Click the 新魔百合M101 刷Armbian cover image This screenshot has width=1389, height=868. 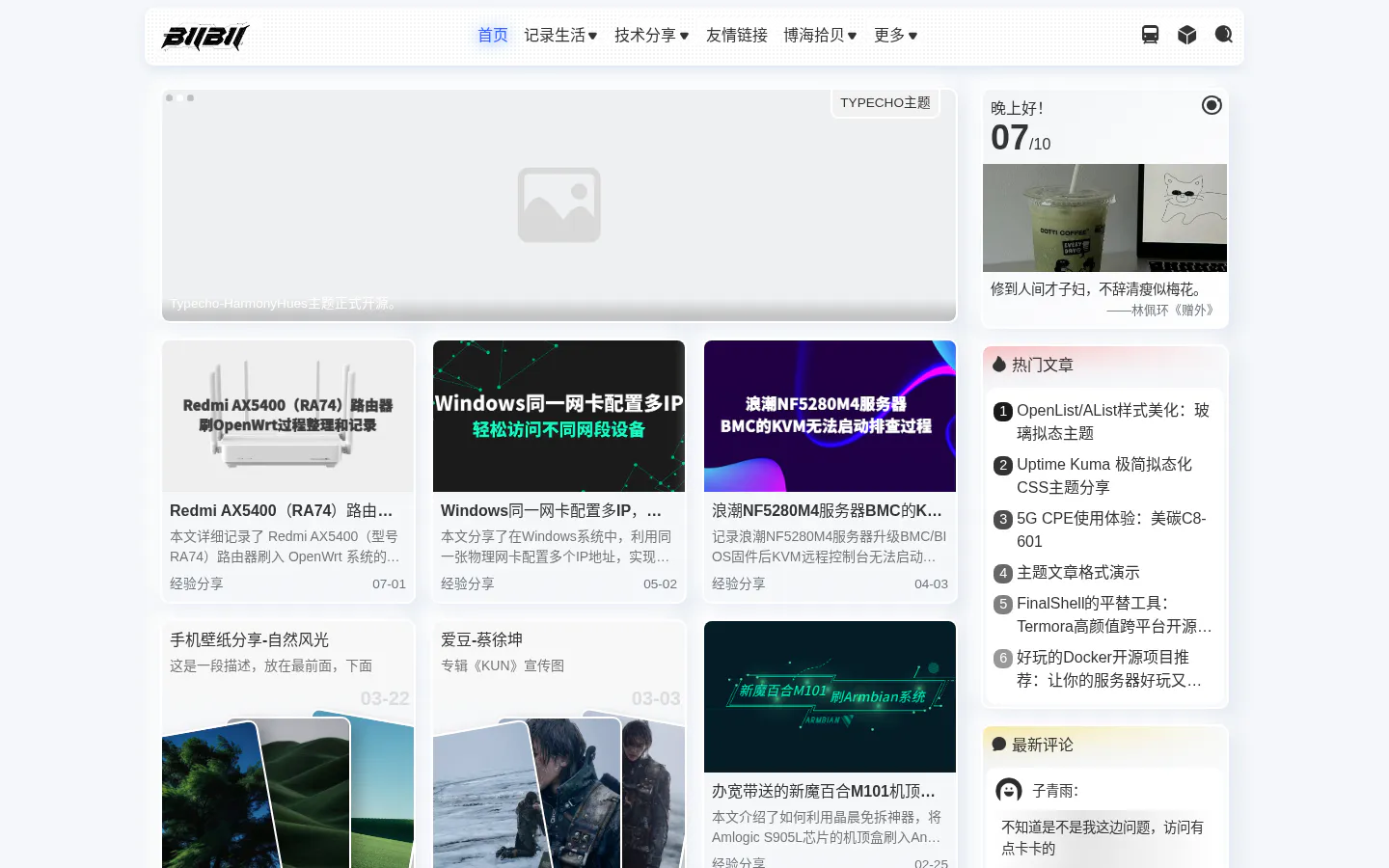(x=831, y=696)
